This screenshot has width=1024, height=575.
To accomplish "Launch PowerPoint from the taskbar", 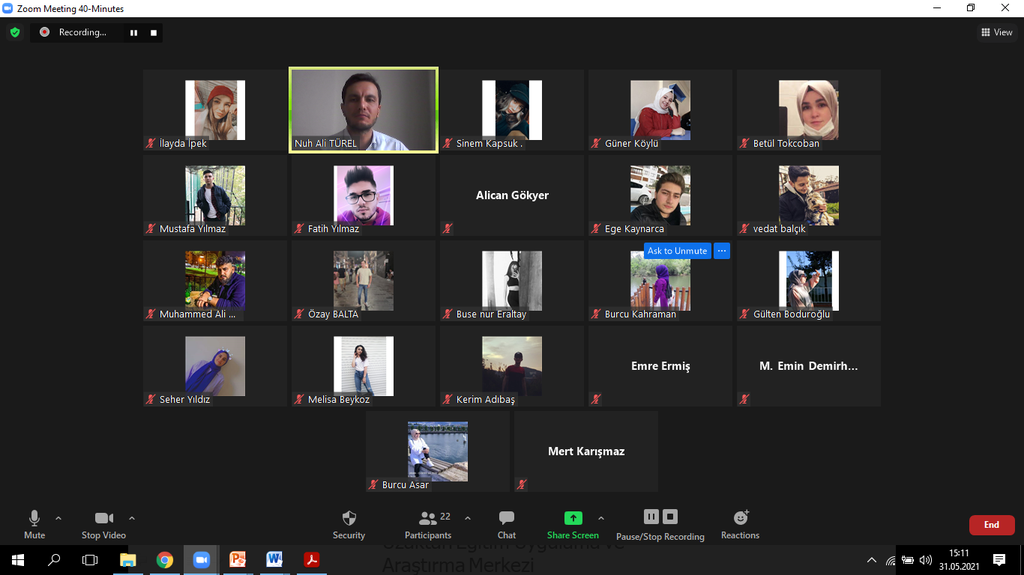I will [x=237, y=560].
